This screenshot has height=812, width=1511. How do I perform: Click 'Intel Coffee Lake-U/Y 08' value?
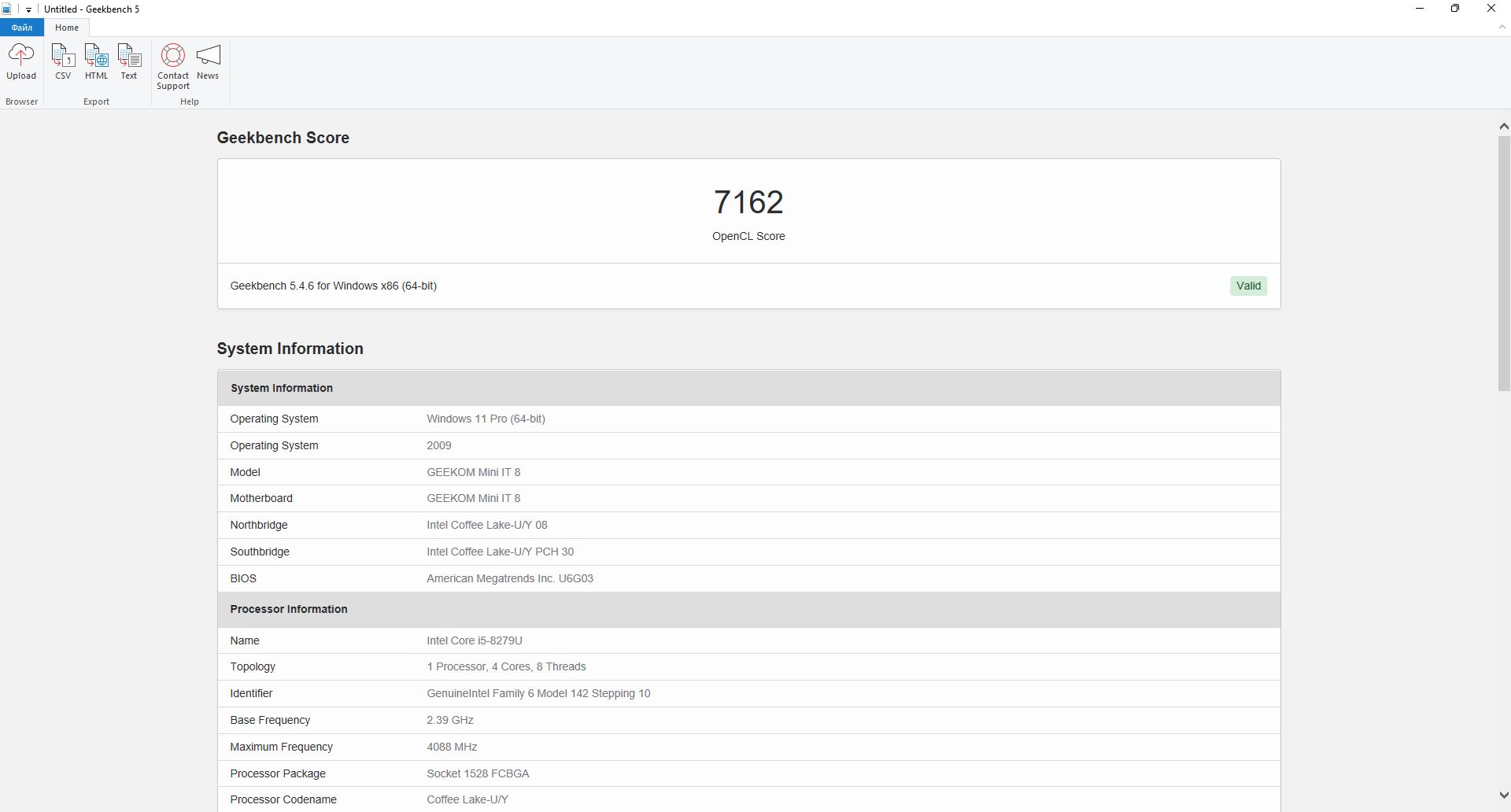point(487,525)
